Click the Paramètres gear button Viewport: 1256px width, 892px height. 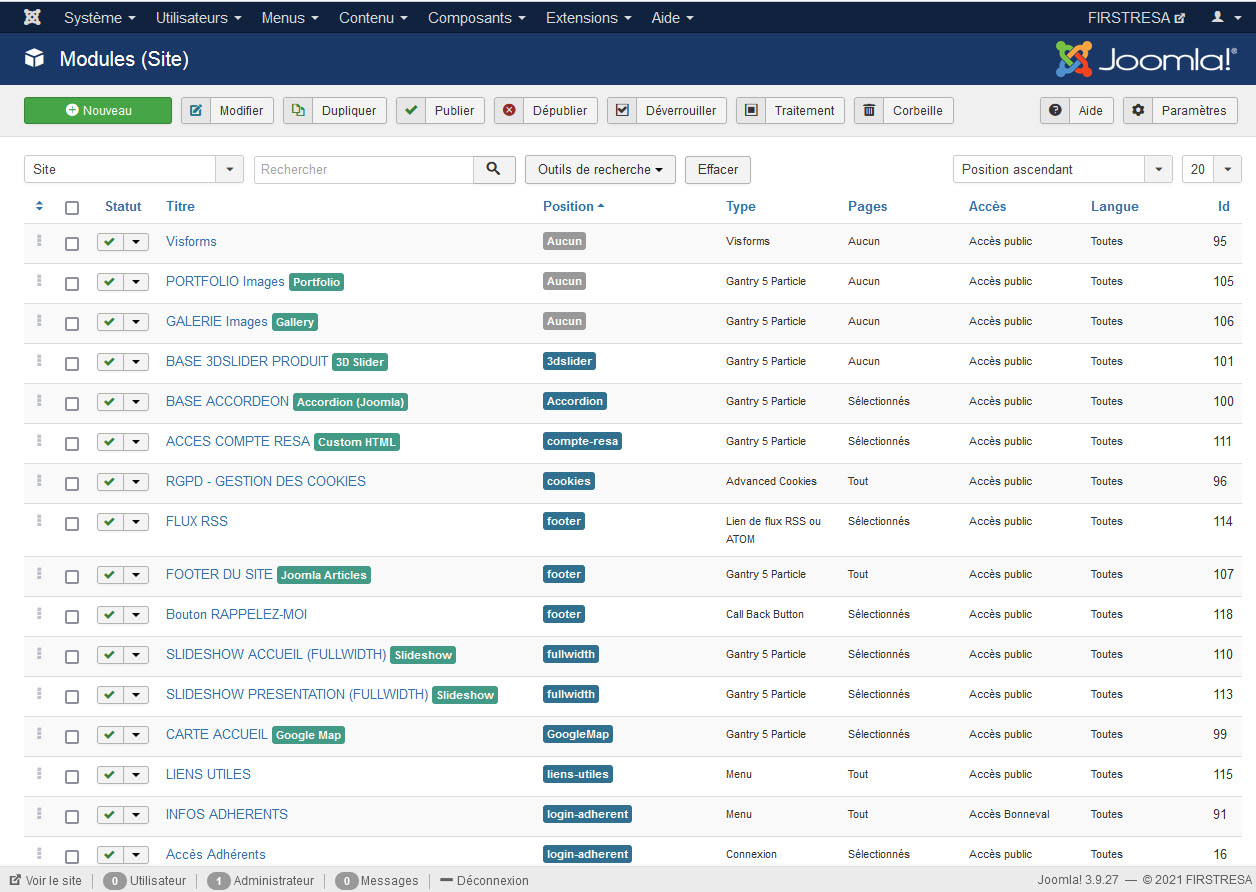pyautogui.click(x=1181, y=110)
